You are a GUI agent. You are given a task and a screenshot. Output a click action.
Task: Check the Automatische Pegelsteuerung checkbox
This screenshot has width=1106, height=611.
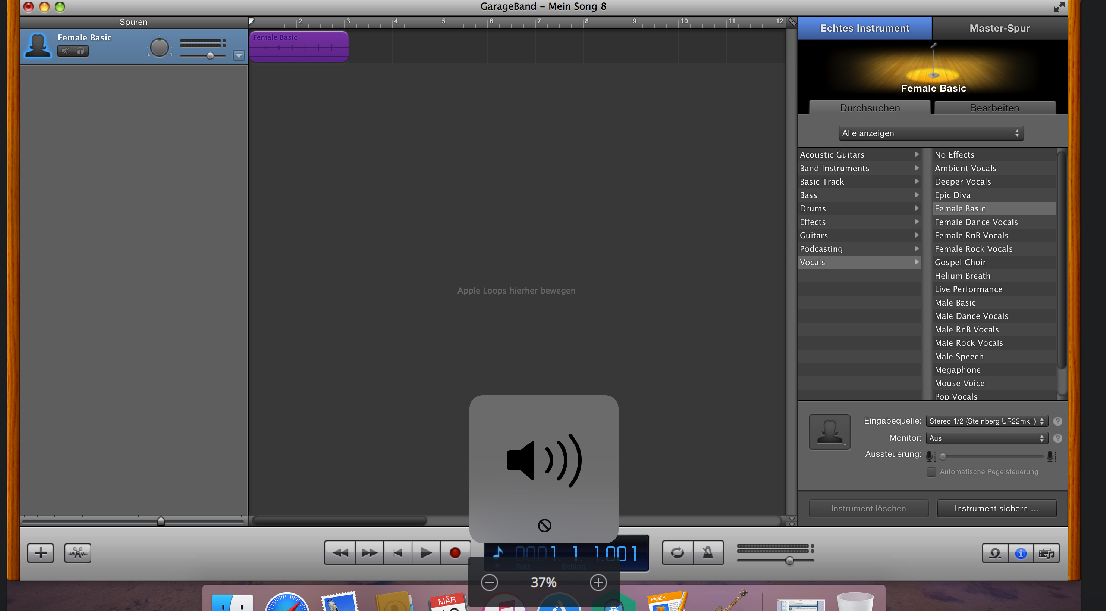(931, 471)
